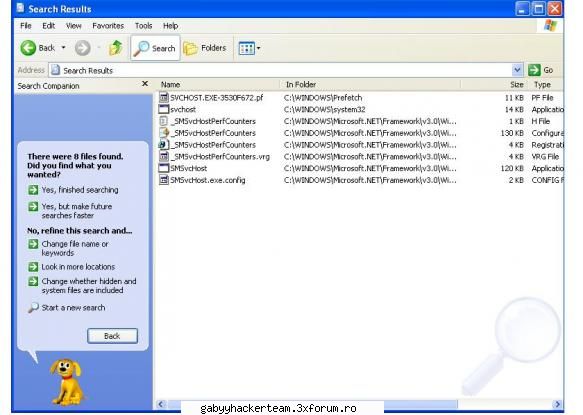Screen dimensions: 583x415
Task: Click the svchost file name
Action: [183, 110]
